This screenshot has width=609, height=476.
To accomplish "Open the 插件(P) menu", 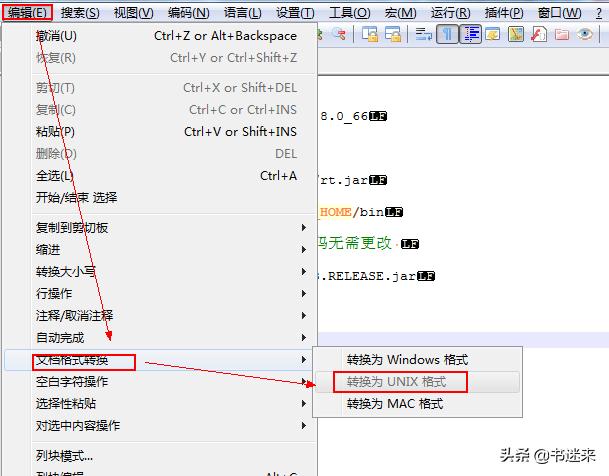I will (504, 13).
